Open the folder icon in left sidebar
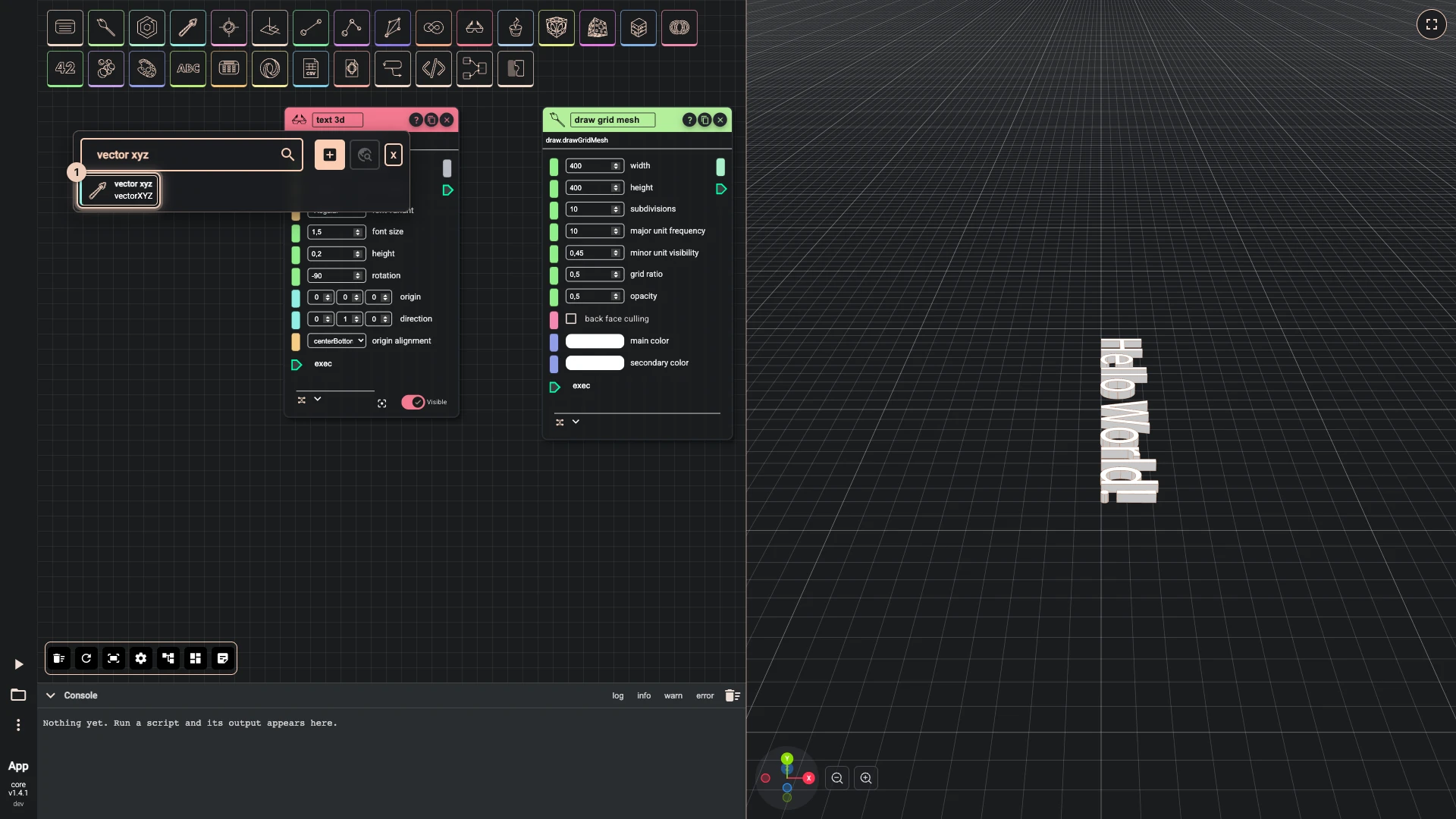The image size is (1456, 819). pos(18,695)
